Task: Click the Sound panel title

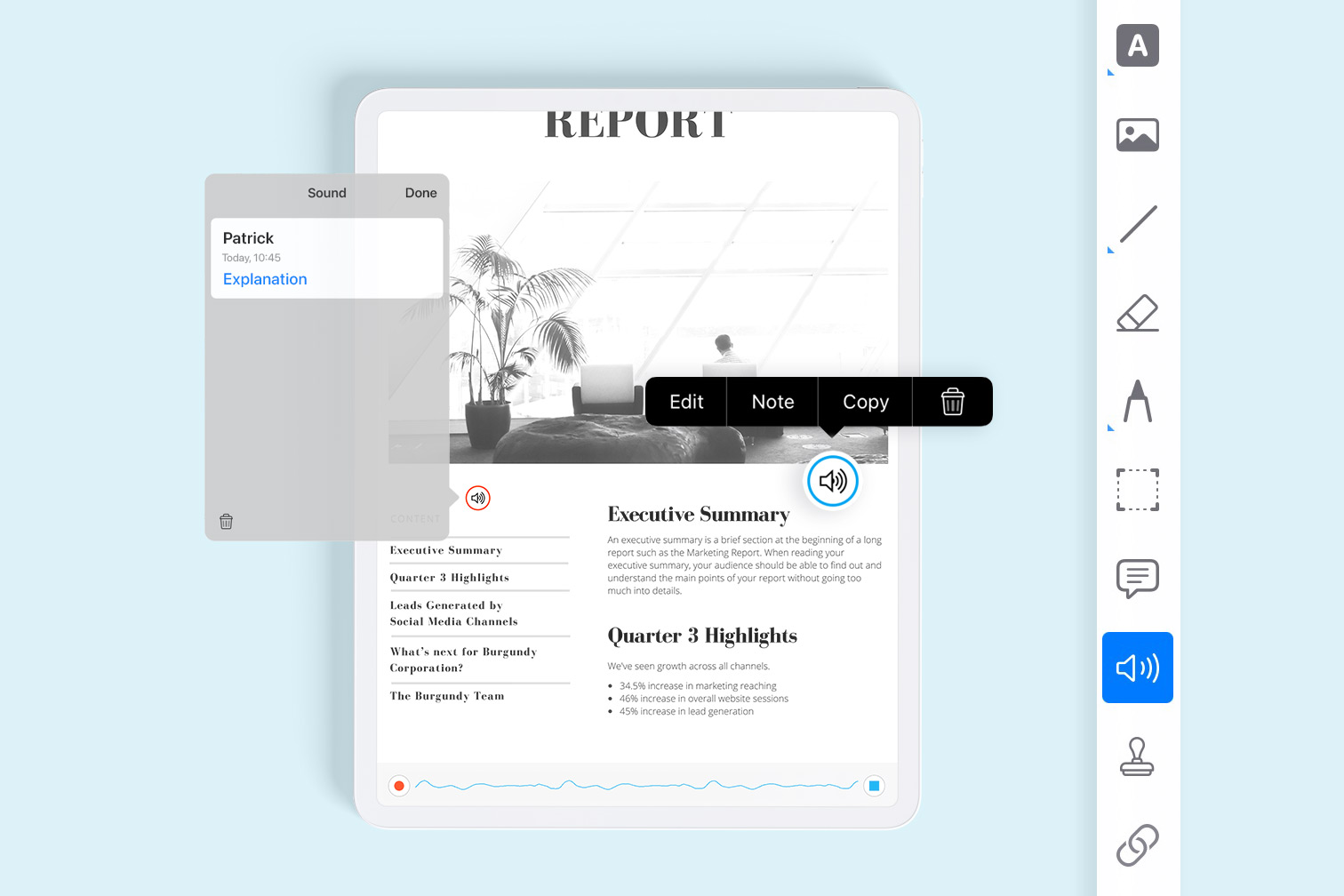Action: 326,193
